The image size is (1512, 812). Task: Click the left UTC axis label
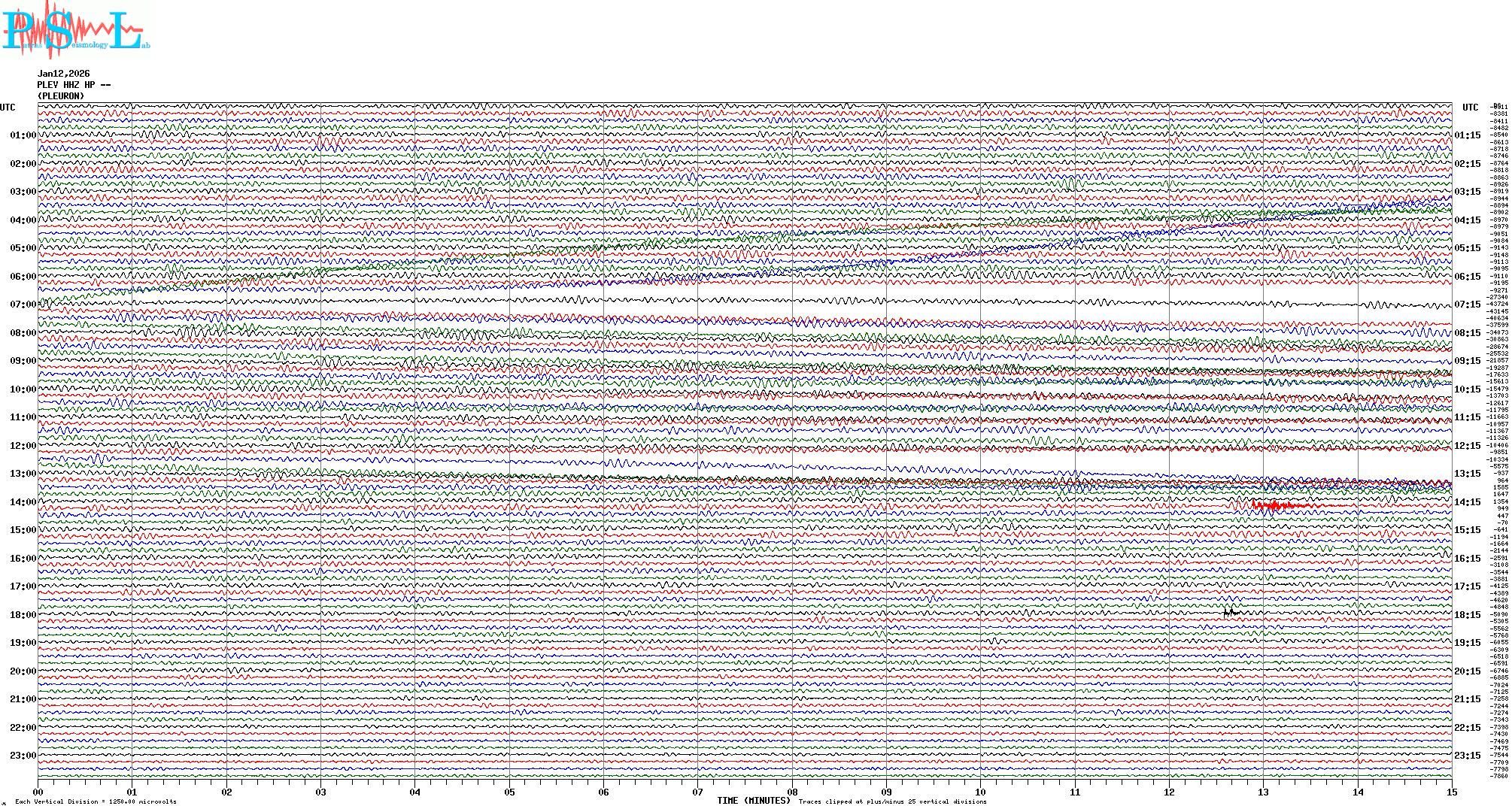tap(8, 108)
